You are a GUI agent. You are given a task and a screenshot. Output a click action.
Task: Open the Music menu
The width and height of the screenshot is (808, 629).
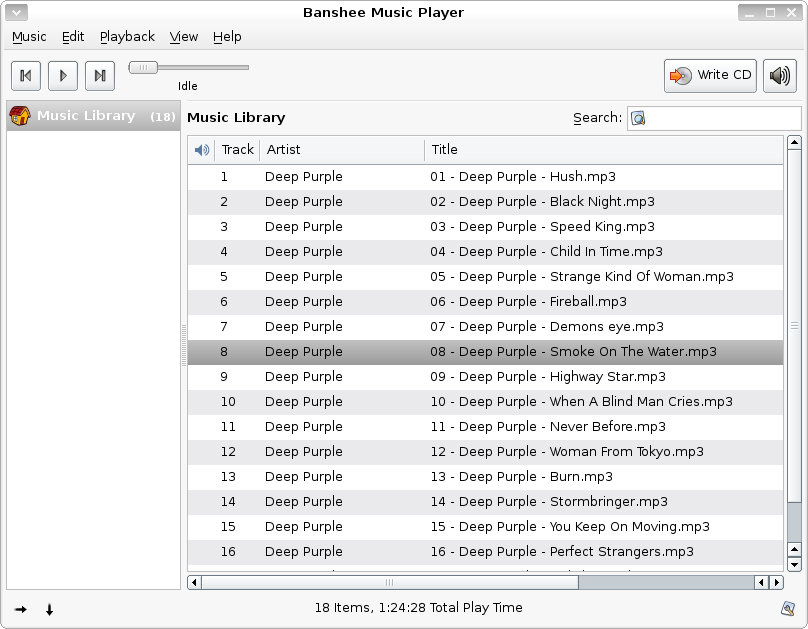tap(29, 37)
